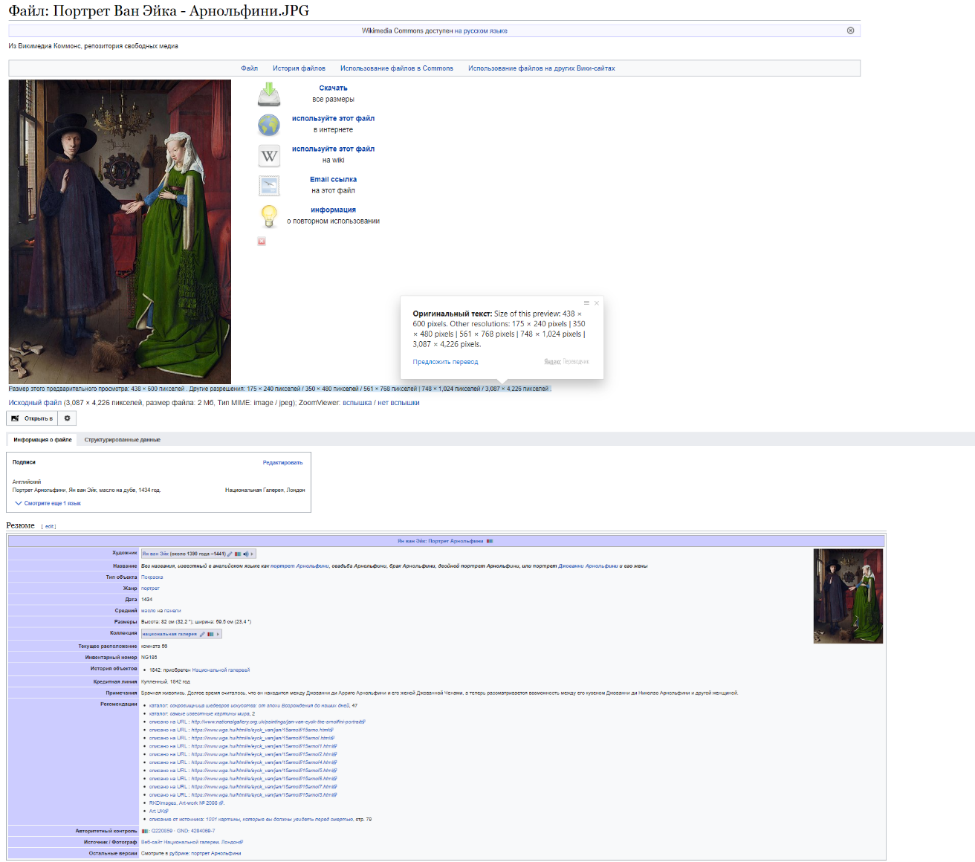Click используйте этот файл на wiki link
Viewport: 975px width, 862px height.
pyautogui.click(x=333, y=149)
